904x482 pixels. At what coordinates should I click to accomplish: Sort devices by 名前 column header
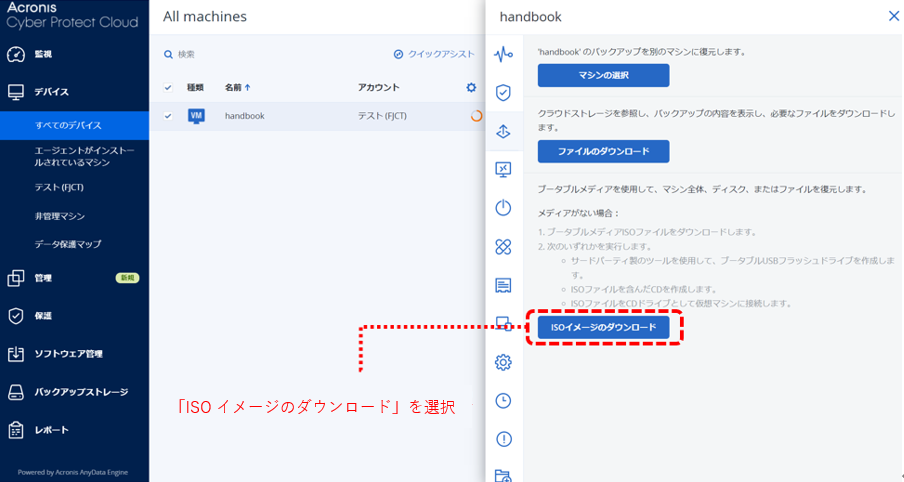point(237,88)
